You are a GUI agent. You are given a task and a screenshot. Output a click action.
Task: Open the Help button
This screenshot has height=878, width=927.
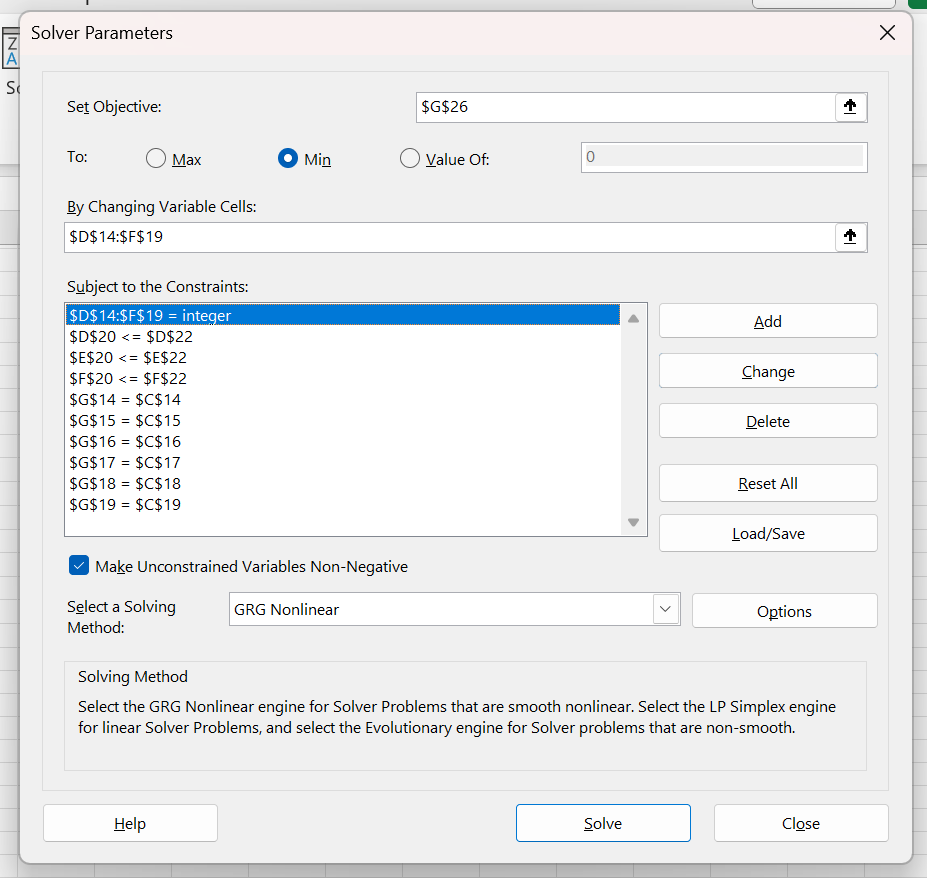click(130, 823)
